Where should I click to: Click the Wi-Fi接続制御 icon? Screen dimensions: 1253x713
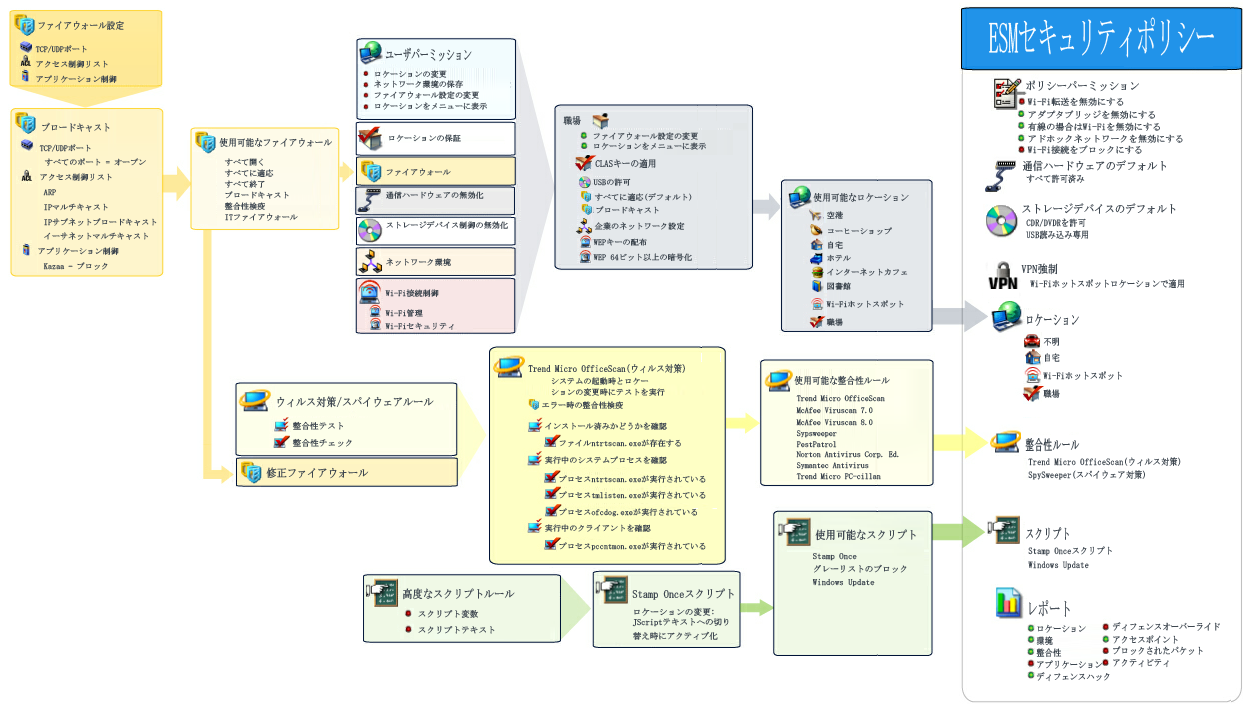pyautogui.click(x=370, y=293)
